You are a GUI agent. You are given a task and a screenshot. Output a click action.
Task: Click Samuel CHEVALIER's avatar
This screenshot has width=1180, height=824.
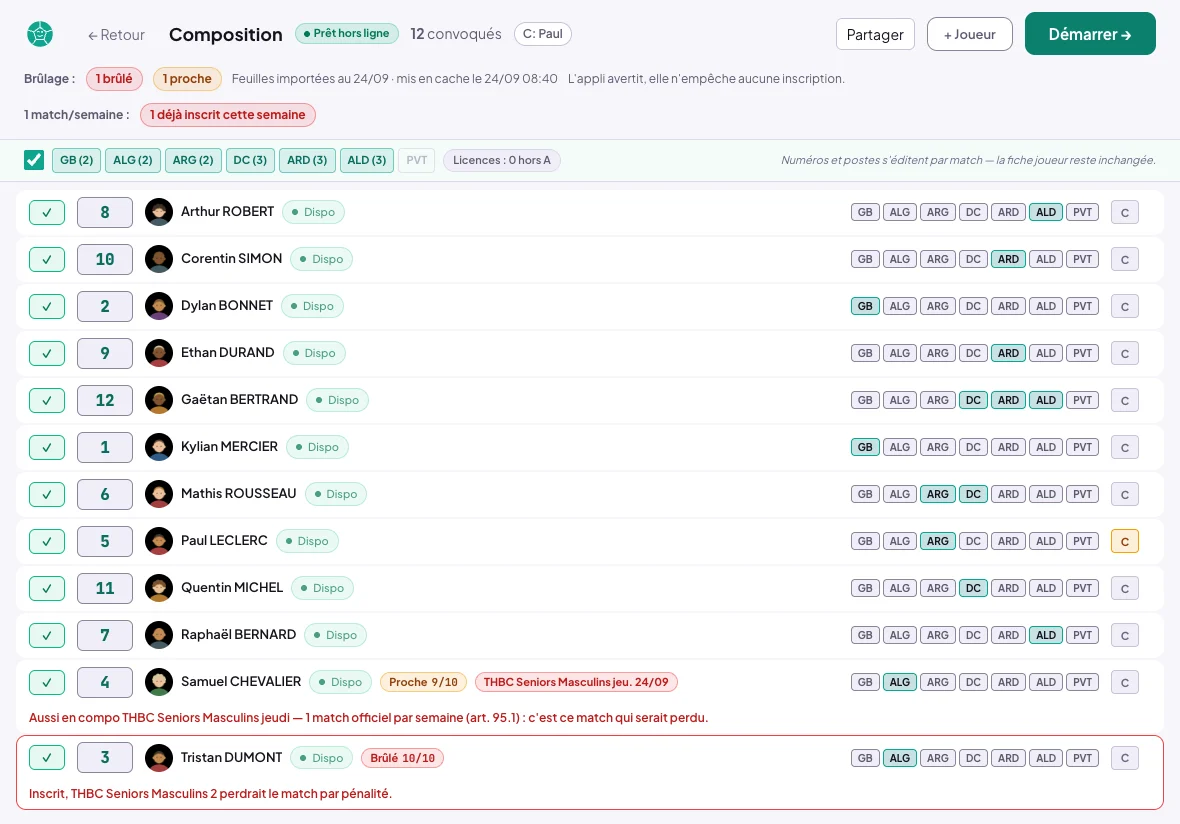(159, 683)
